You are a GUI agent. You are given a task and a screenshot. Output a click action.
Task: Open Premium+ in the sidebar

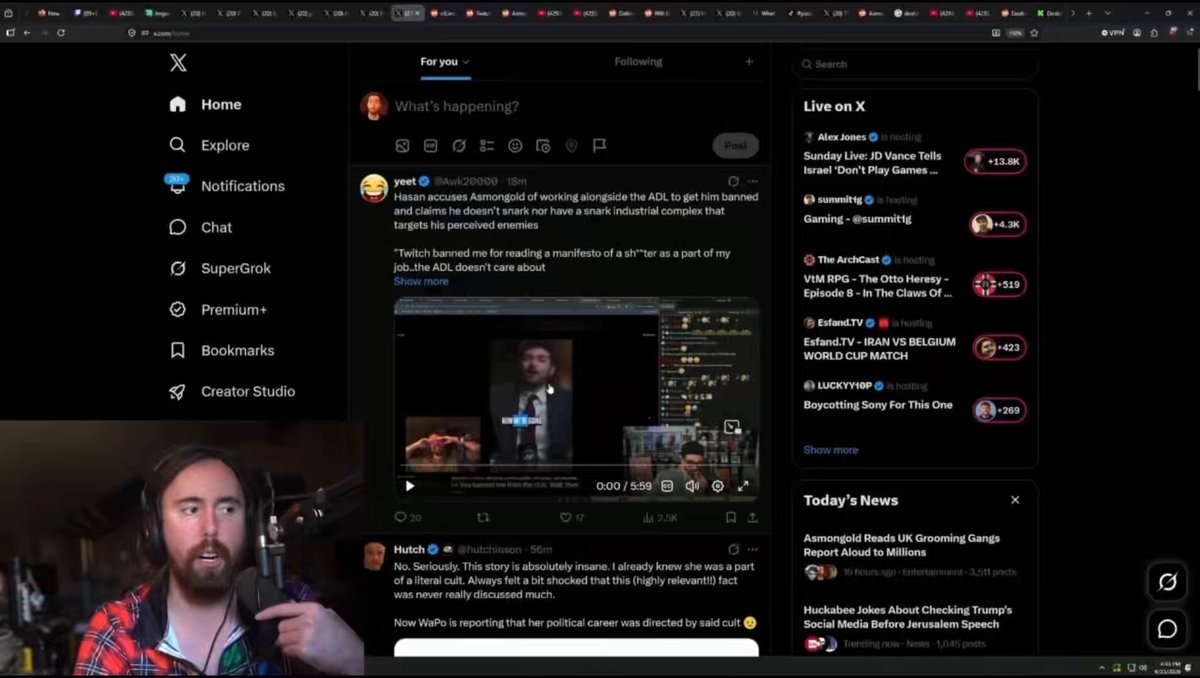(x=219, y=309)
